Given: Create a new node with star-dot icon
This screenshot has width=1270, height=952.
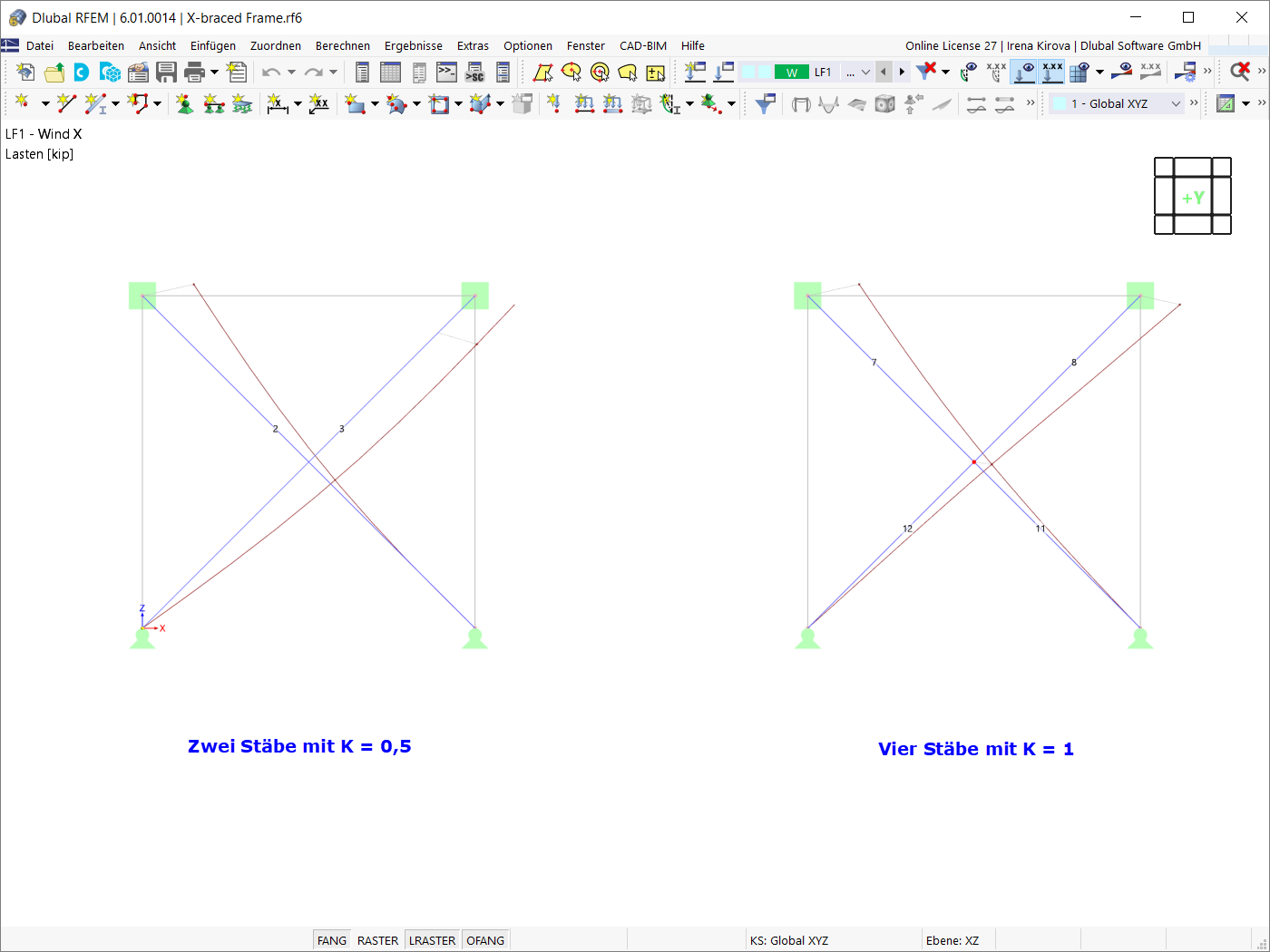Looking at the screenshot, I should point(22,103).
